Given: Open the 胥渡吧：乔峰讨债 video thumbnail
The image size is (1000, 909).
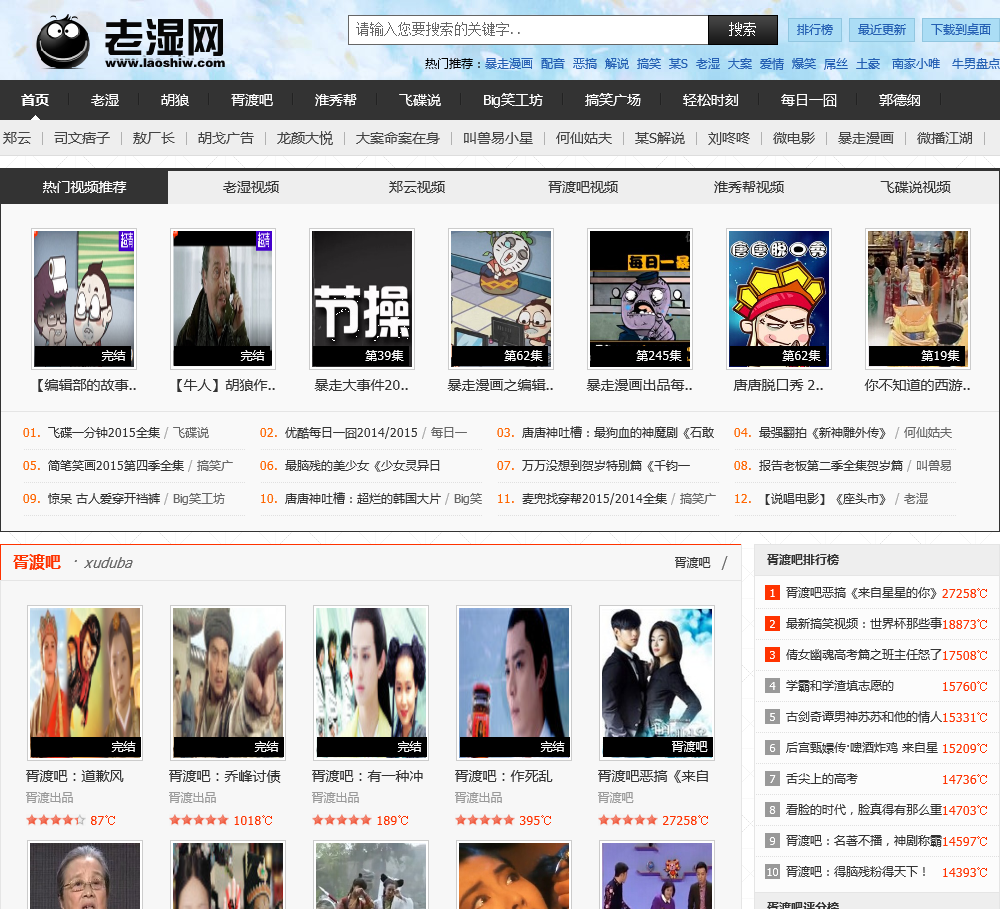Looking at the screenshot, I should tap(228, 683).
